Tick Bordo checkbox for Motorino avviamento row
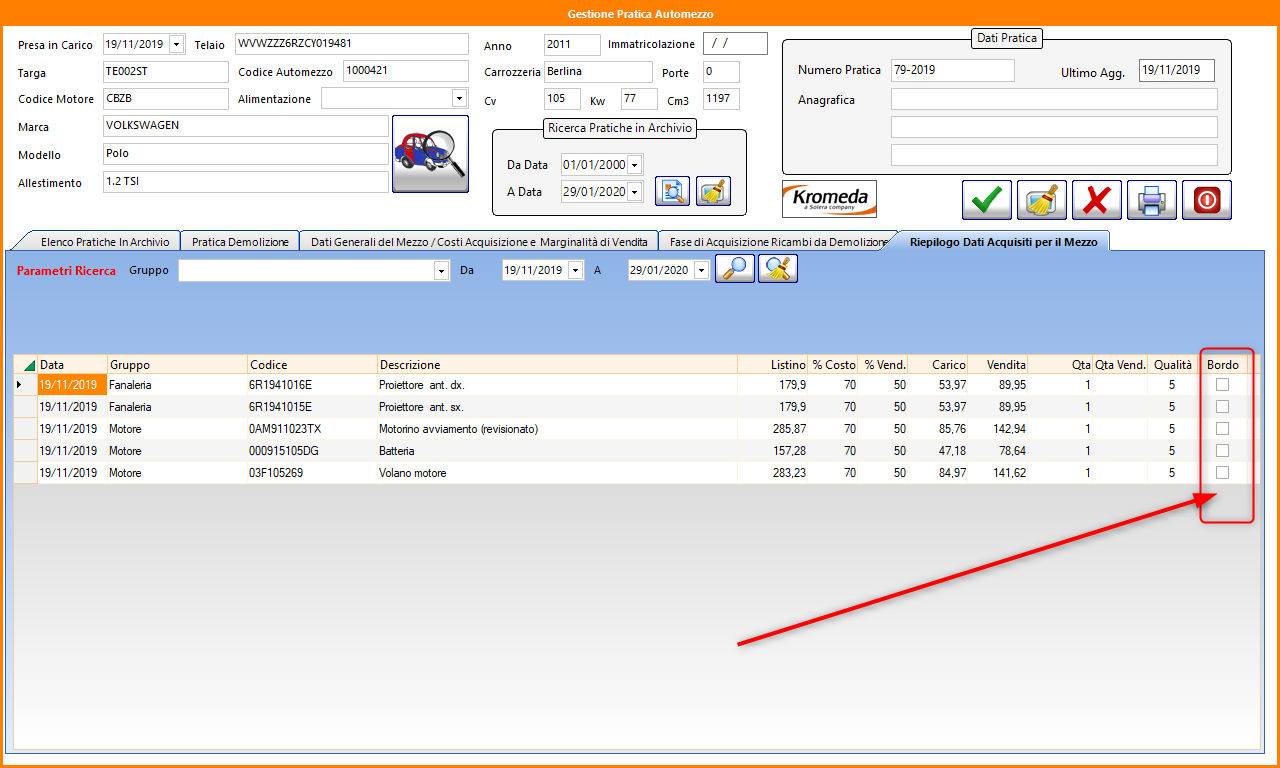The image size is (1280, 768). click(x=1222, y=429)
